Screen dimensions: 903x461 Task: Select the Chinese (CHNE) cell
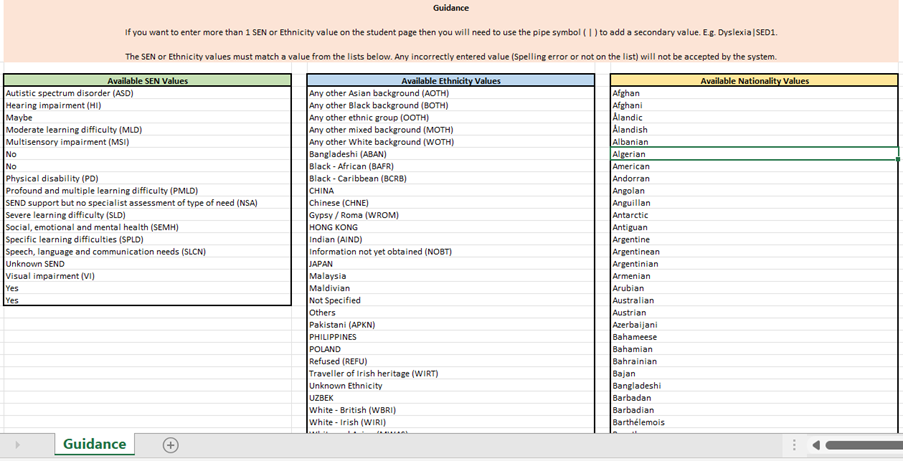point(451,203)
